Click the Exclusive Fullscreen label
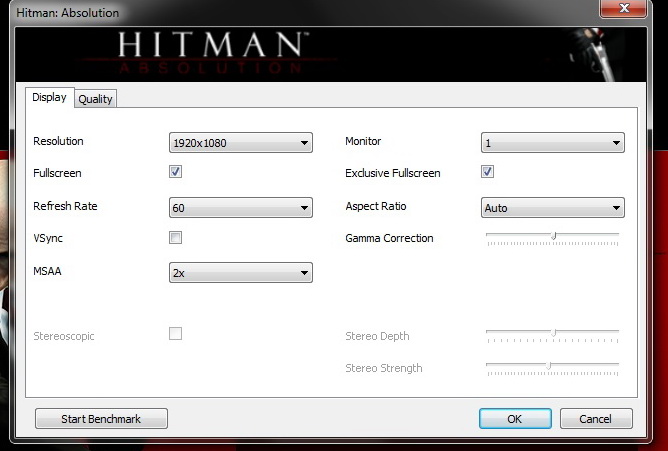 tap(393, 173)
